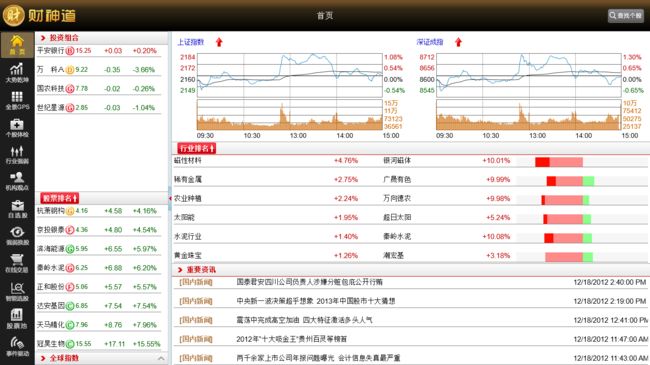Click green badge next to 达安基因
The width and height of the screenshot is (650, 365).
tap(70, 306)
